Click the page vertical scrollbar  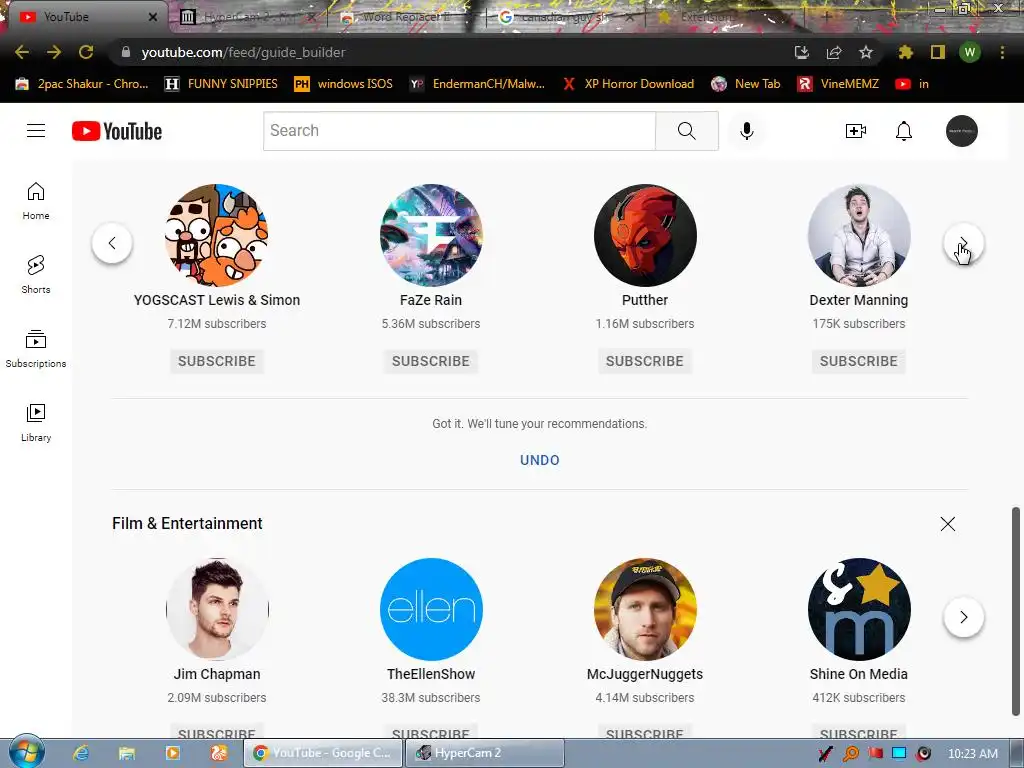coord(1016,611)
